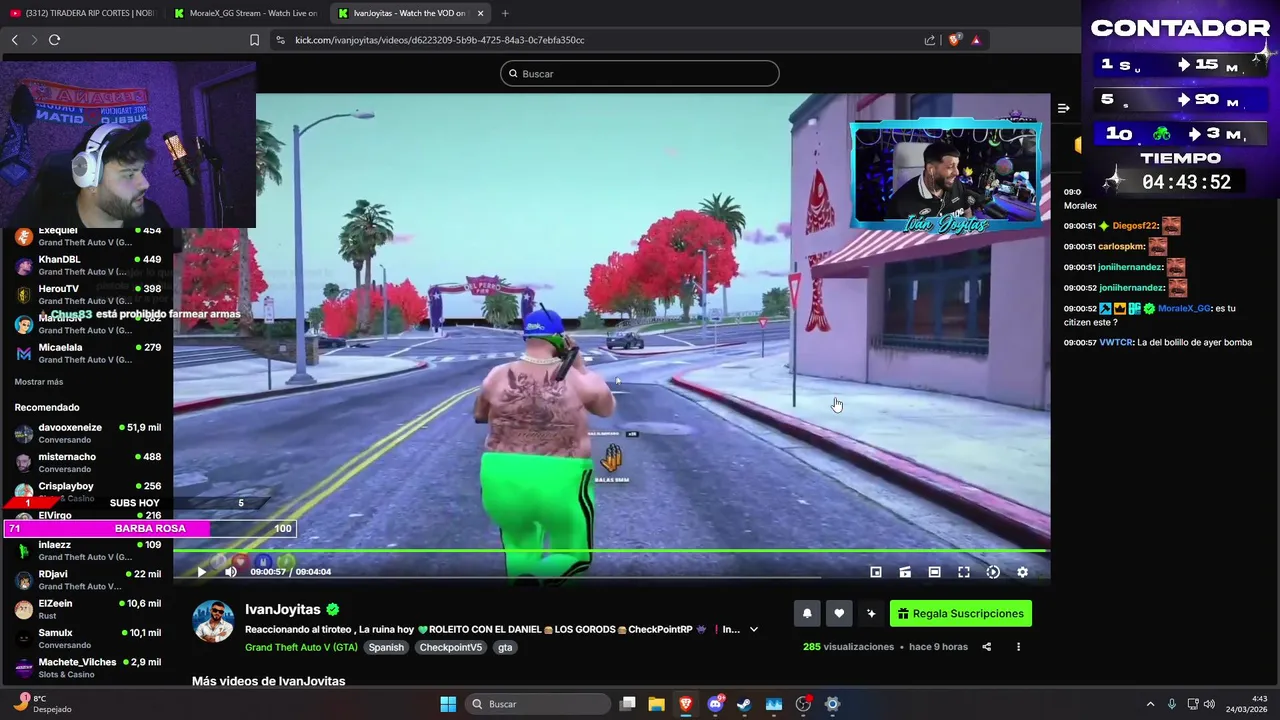Open RDjavi recommended channel
Screen dimensions: 1280x720
[x=88, y=580]
